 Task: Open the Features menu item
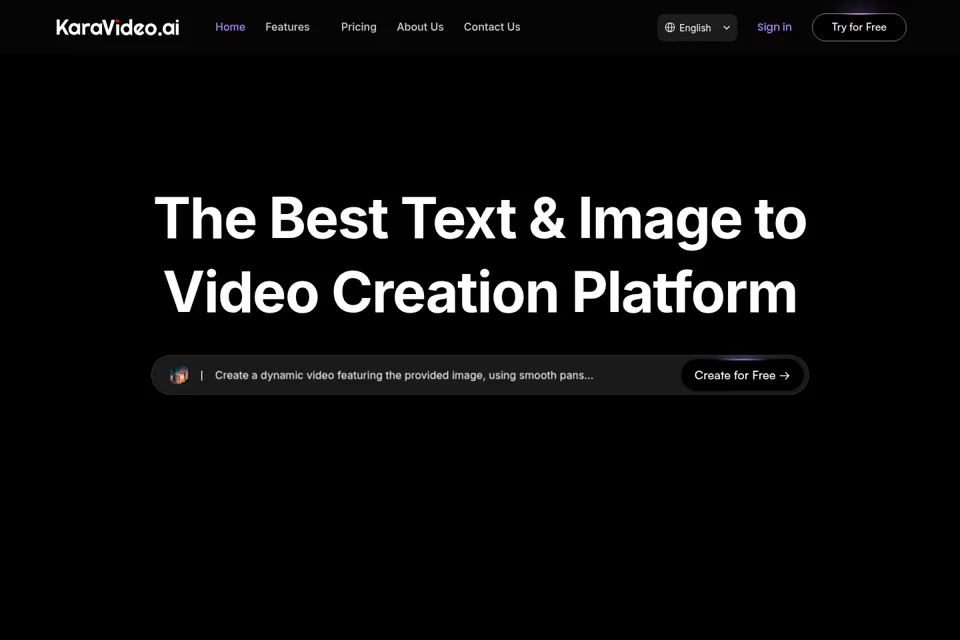point(287,27)
